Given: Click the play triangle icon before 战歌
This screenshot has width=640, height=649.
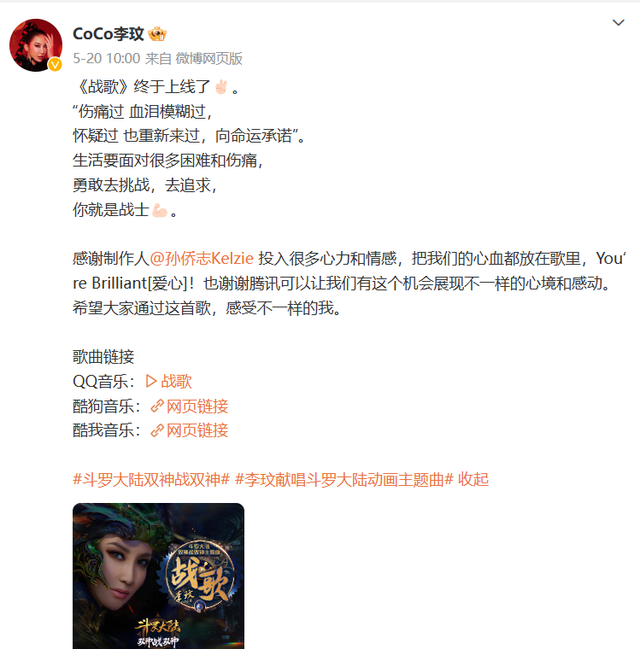Looking at the screenshot, I should [x=151, y=381].
